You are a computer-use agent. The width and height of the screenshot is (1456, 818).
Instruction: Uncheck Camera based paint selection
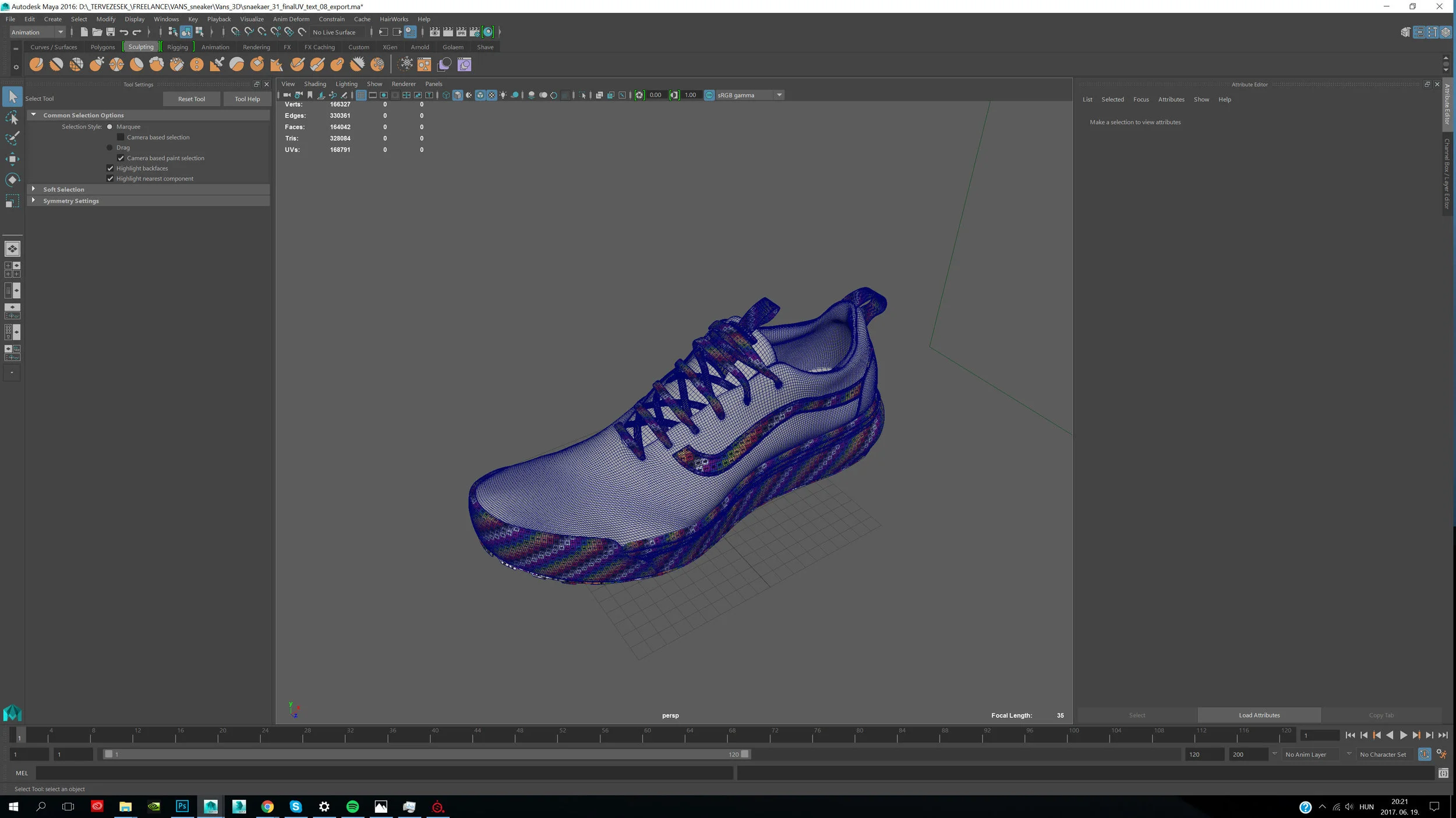coord(121,158)
